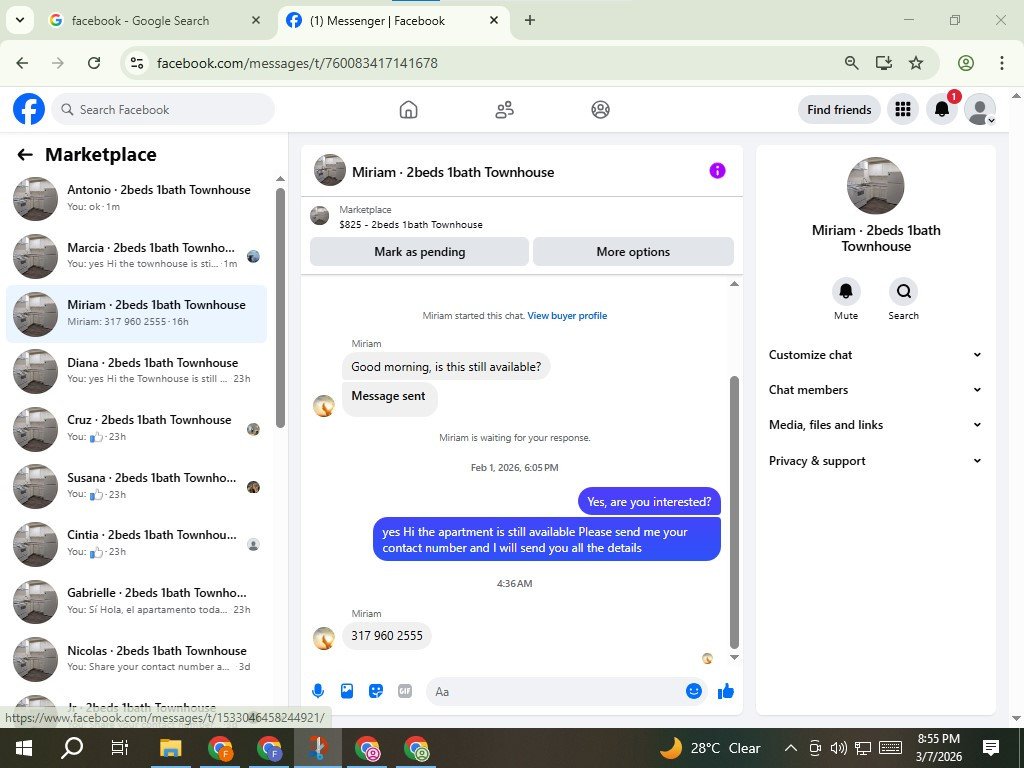Toggle conversation information purple icon
The image size is (1024, 768).
click(717, 171)
